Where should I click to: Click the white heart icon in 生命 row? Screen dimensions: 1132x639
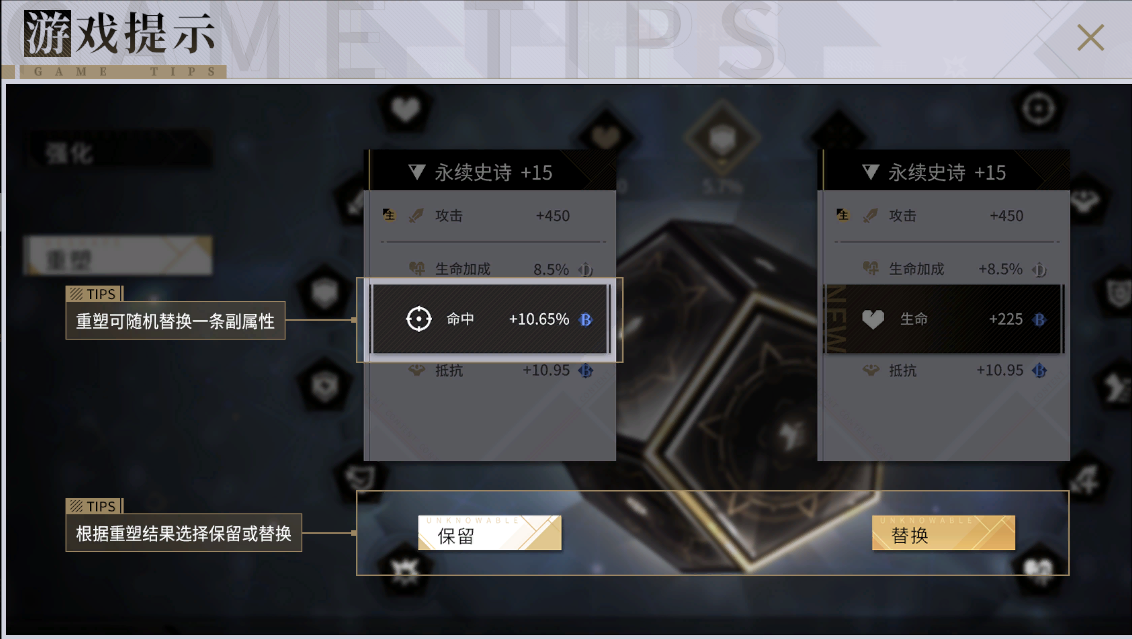pos(873,318)
